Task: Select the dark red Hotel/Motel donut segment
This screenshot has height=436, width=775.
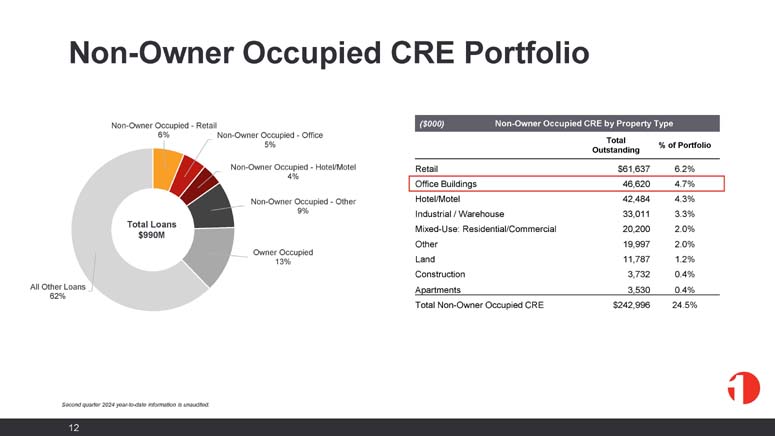Action: point(199,185)
